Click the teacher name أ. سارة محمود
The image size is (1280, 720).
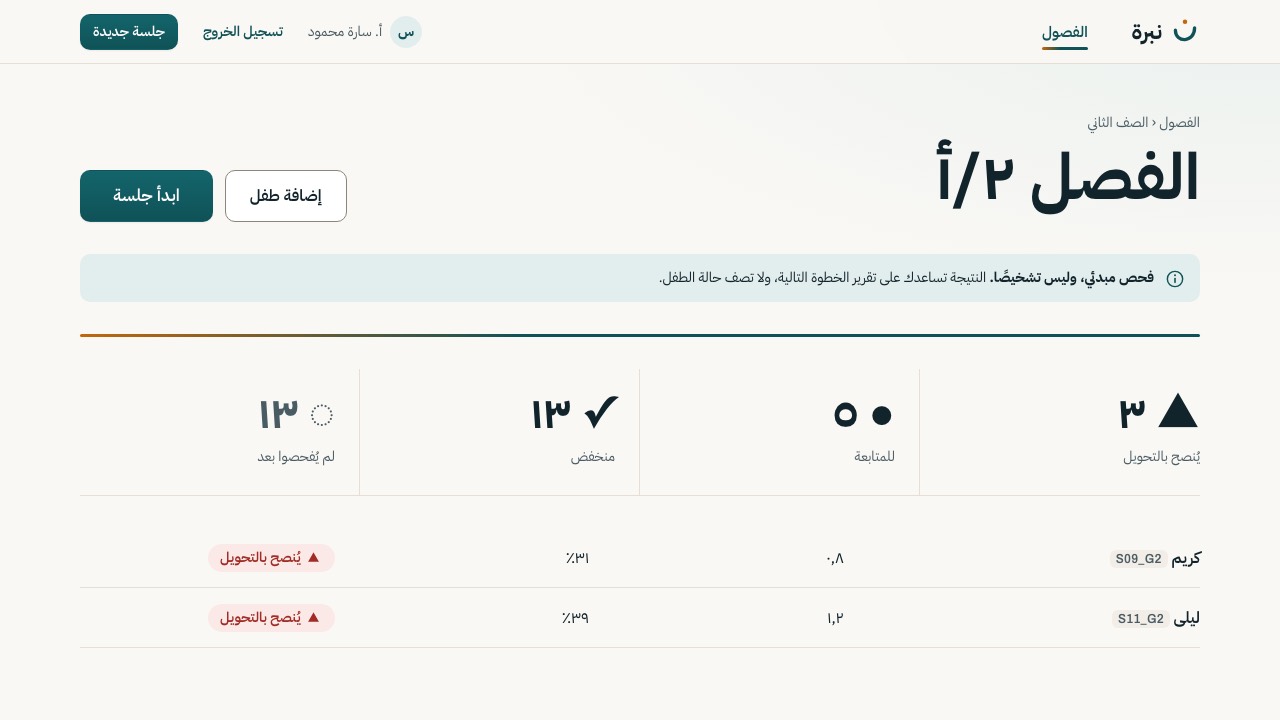tap(345, 32)
